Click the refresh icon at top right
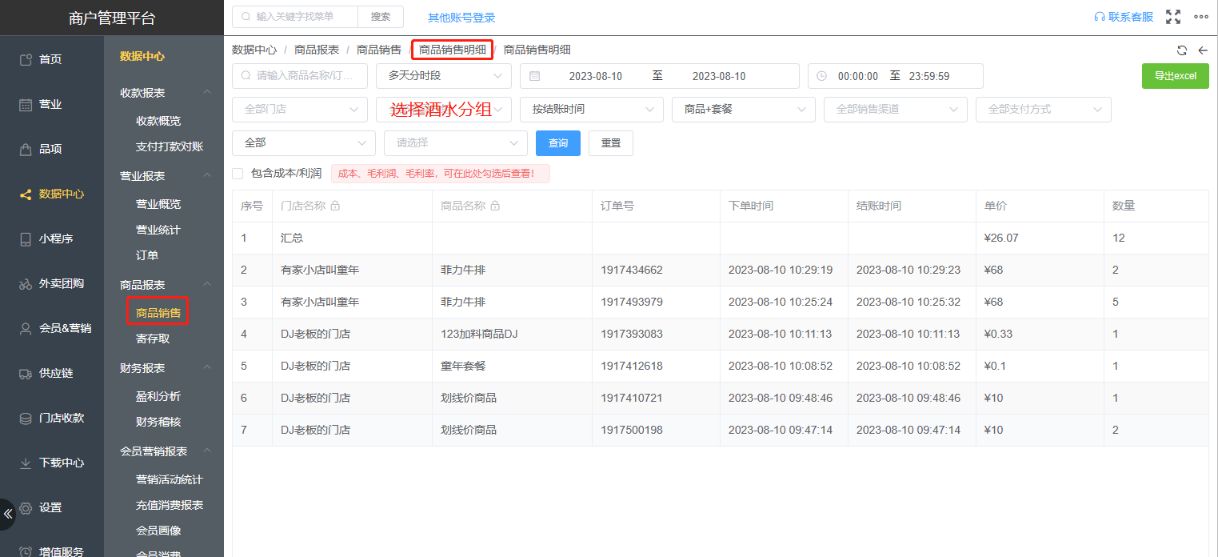Screen dimensions: 1218x557 1182,50
